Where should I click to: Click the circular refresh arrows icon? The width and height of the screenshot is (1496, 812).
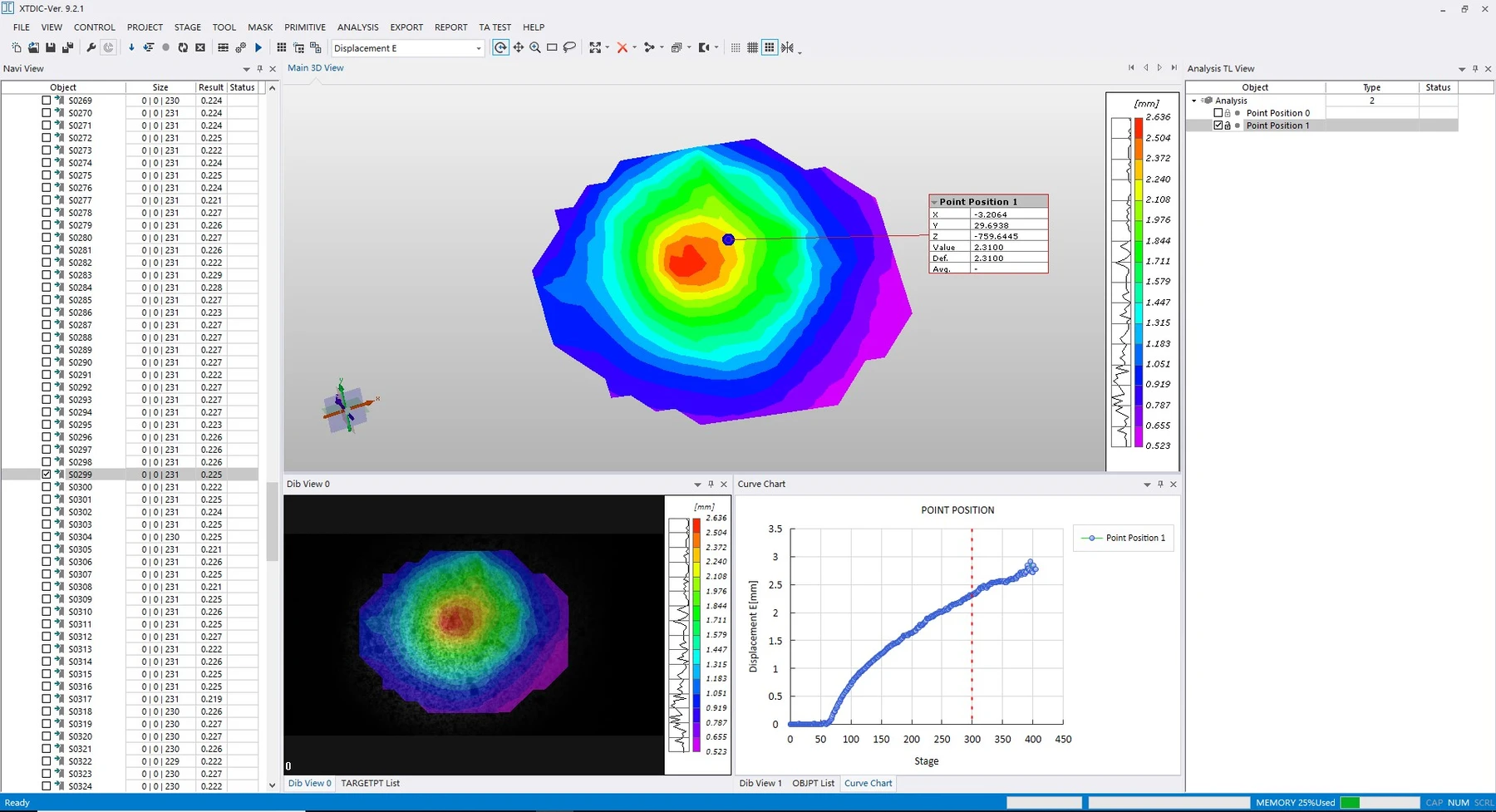click(183, 48)
